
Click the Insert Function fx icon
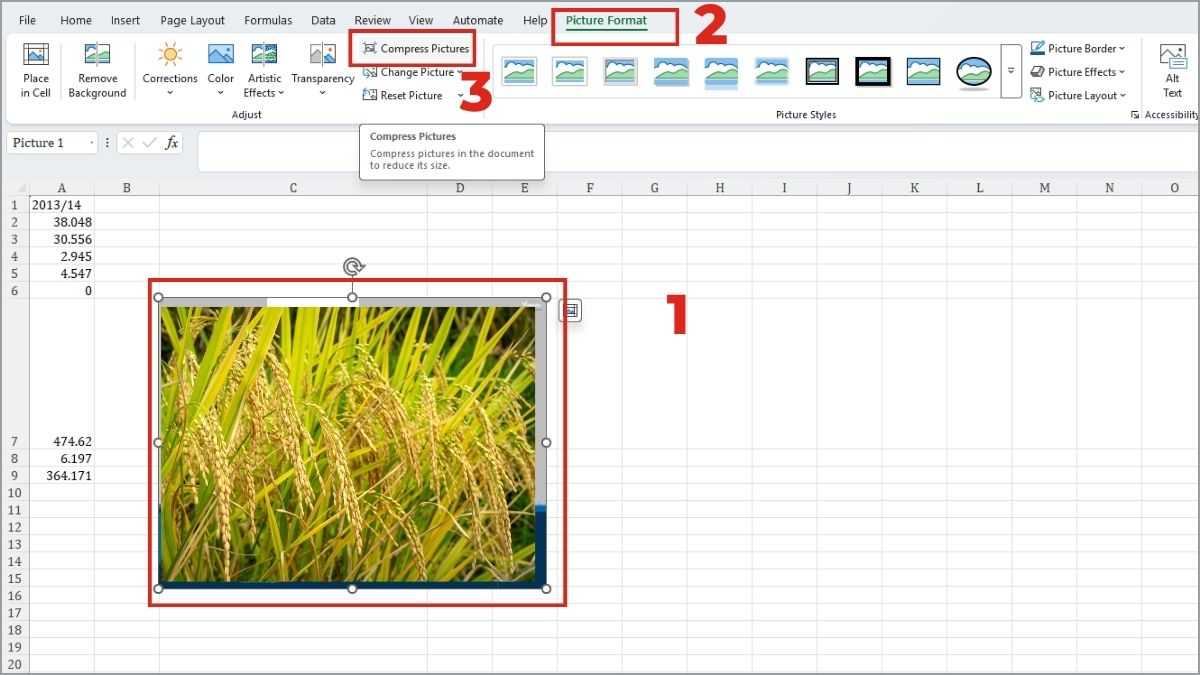click(x=172, y=143)
